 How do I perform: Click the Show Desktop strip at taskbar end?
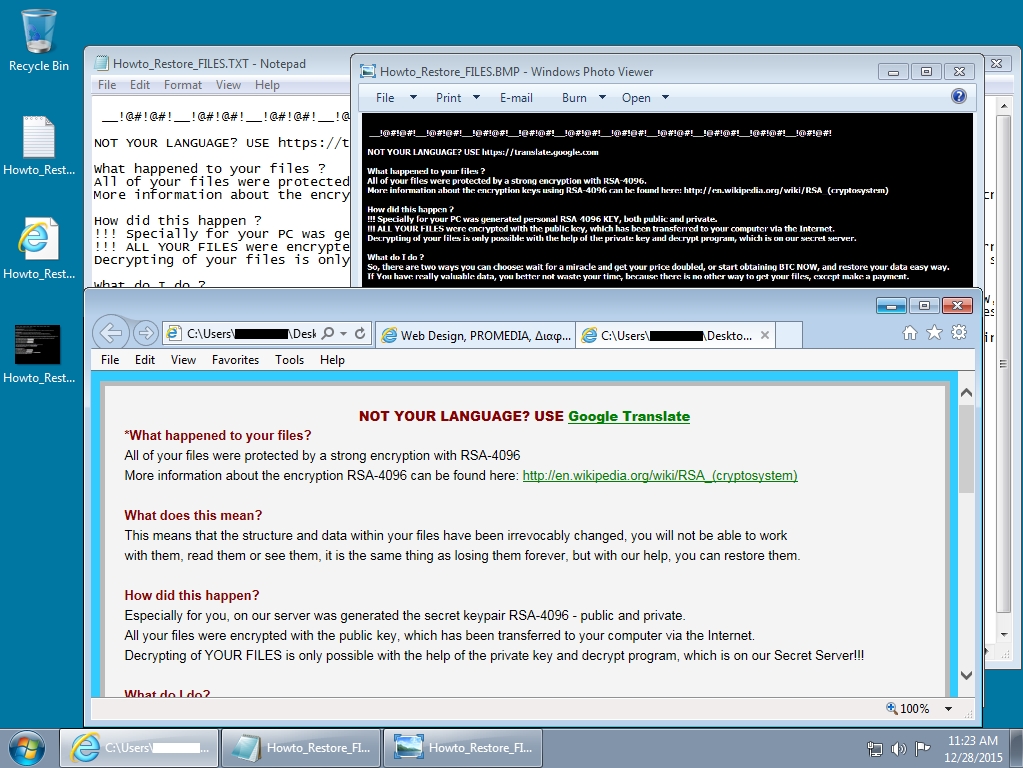[1016, 748]
